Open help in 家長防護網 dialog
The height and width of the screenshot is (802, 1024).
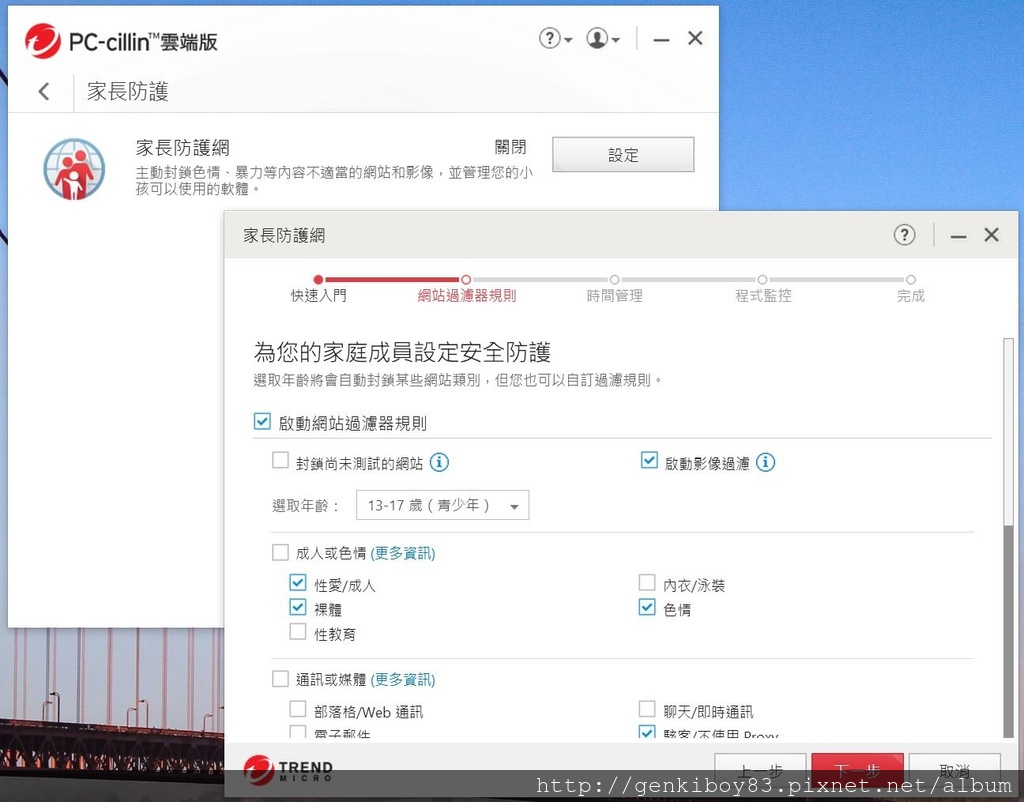pyautogui.click(x=904, y=234)
